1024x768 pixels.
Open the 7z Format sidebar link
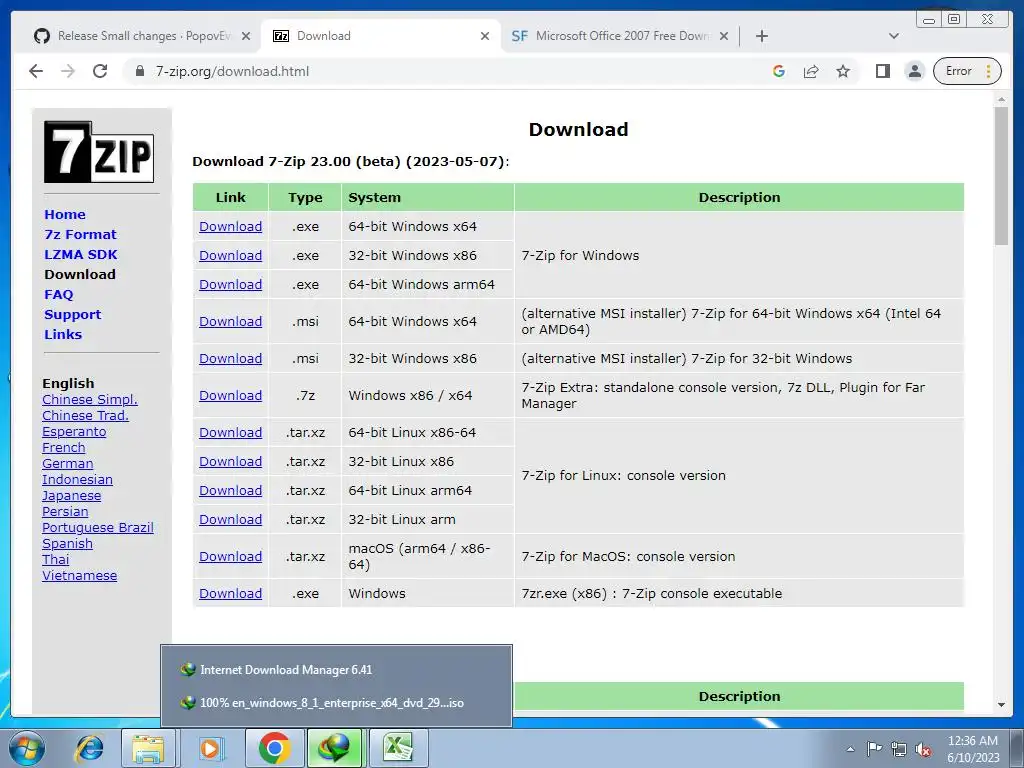click(80, 234)
